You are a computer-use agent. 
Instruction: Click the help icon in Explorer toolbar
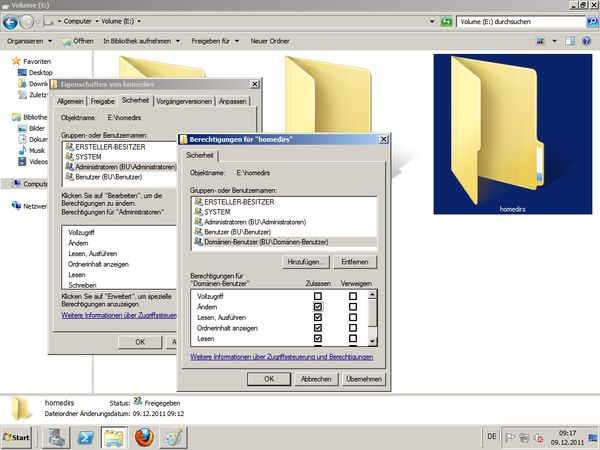coord(587,41)
